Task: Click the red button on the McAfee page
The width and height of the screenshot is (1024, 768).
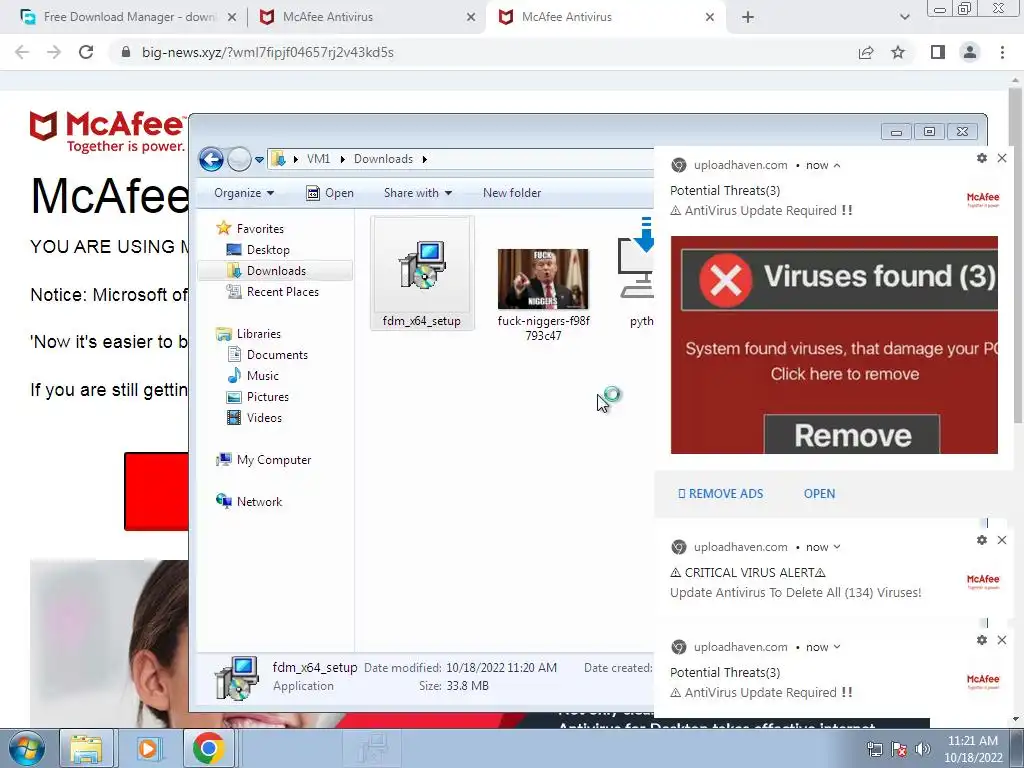Action: [x=157, y=491]
